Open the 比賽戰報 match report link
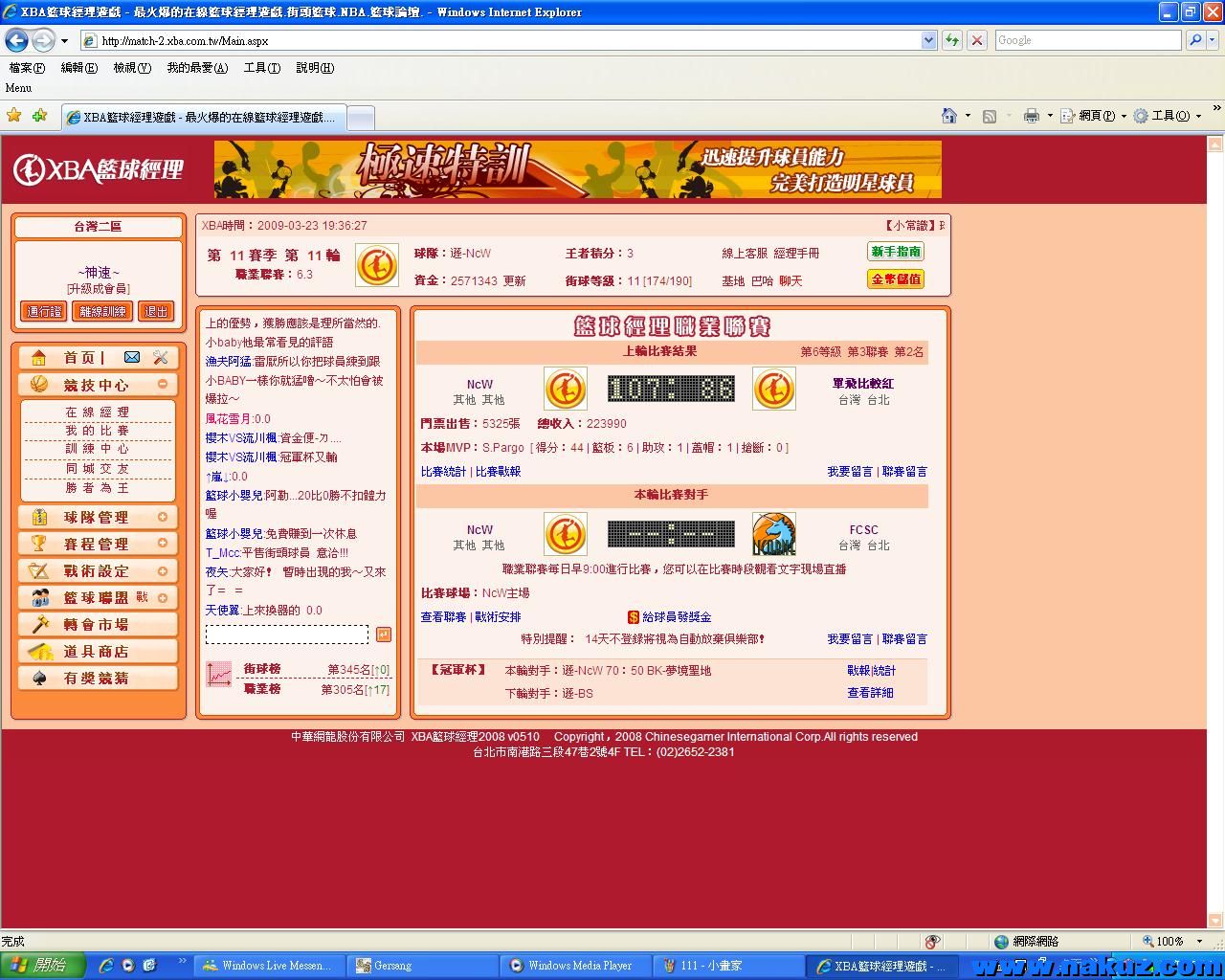Screen dimensions: 1225x980 498,472
